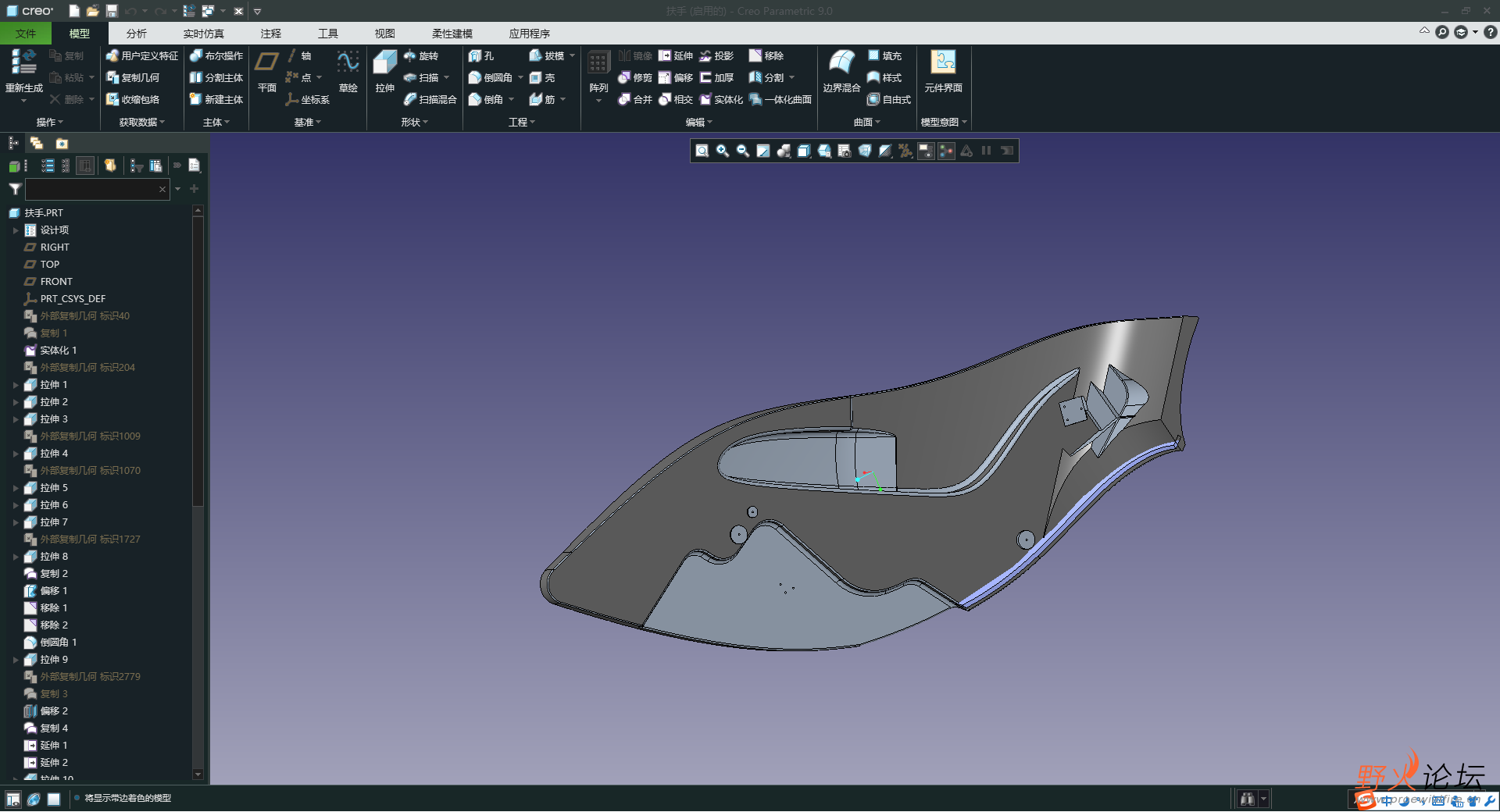
Task: Click the tree filter funnel icon
Action: point(15,189)
